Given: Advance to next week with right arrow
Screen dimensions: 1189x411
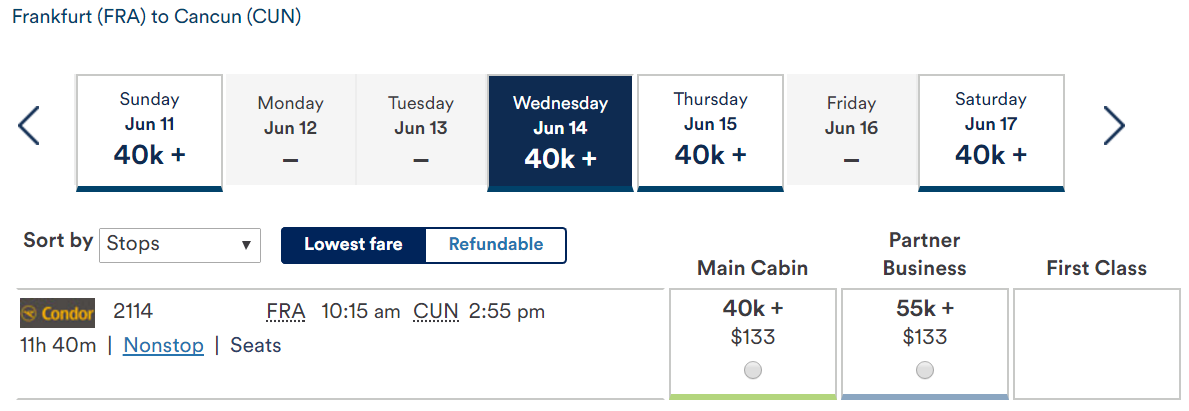Looking at the screenshot, I should point(1114,126).
